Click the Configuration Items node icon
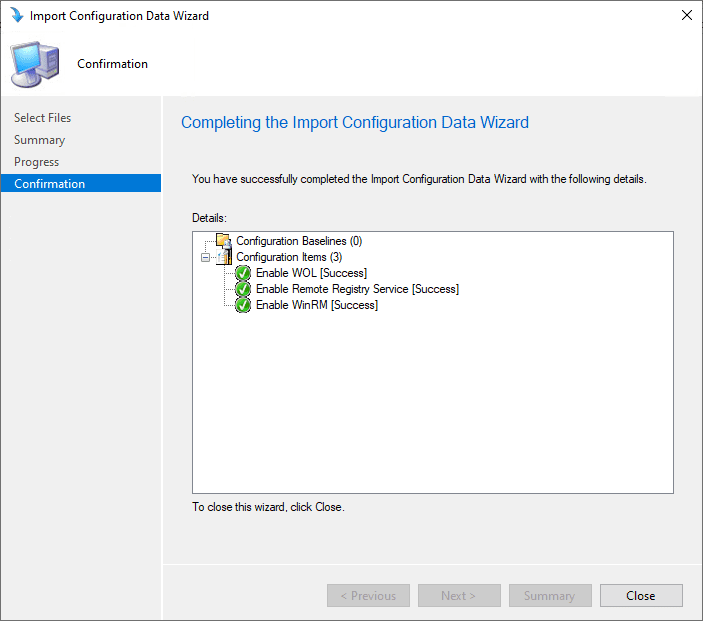Screen dimensions: 703x621 (x=225, y=257)
